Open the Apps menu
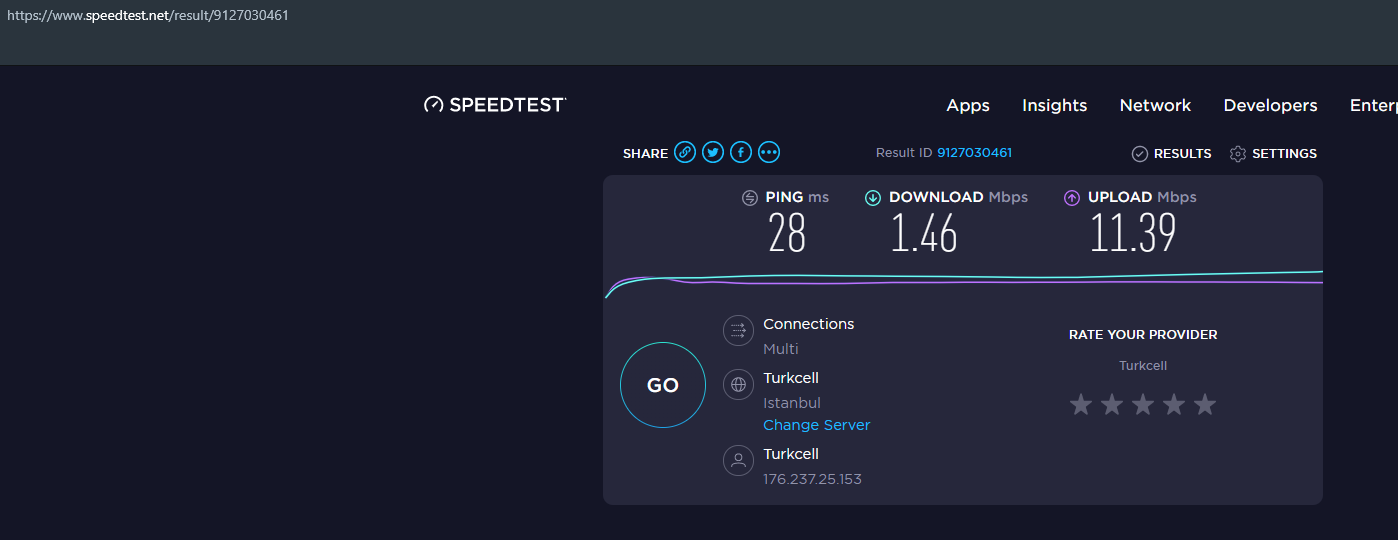1398x540 pixels. point(968,105)
